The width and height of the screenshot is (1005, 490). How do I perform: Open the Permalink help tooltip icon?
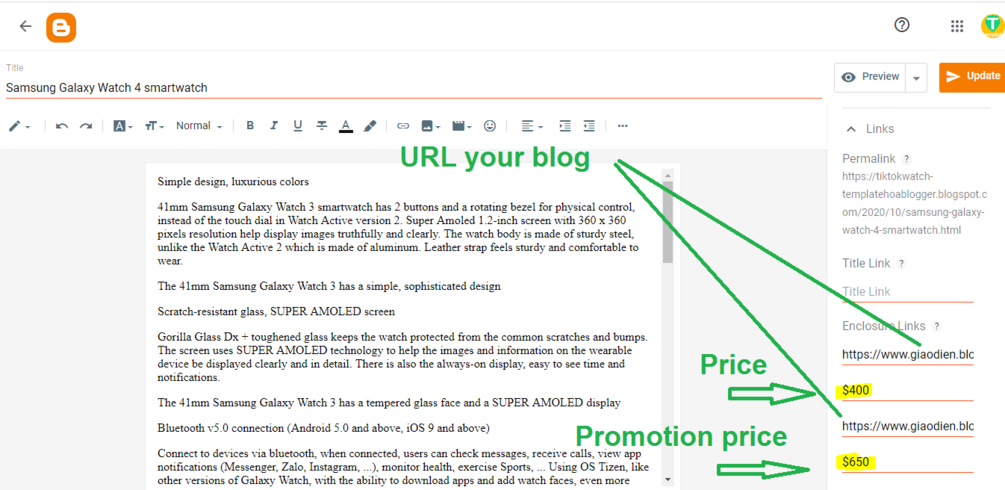coord(906,158)
